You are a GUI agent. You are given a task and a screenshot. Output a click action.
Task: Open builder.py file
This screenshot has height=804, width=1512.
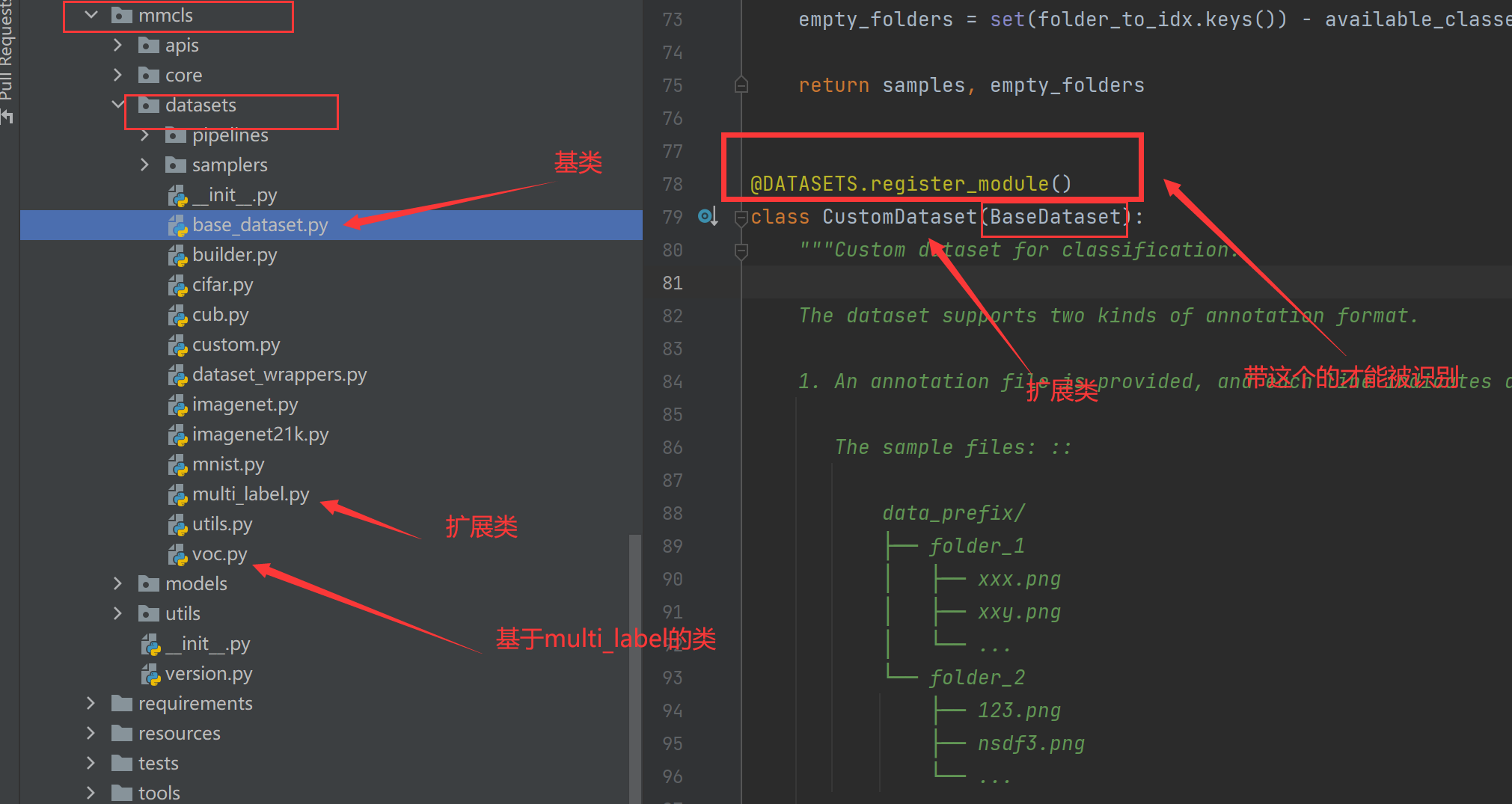click(234, 255)
